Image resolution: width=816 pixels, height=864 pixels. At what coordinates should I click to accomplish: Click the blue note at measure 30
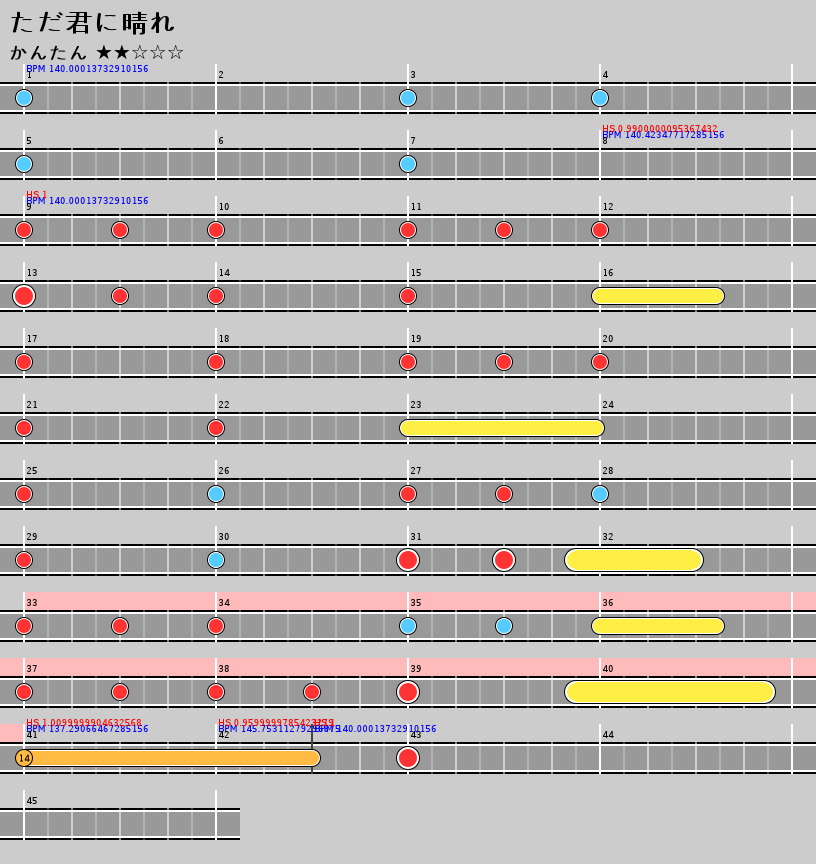point(216,560)
